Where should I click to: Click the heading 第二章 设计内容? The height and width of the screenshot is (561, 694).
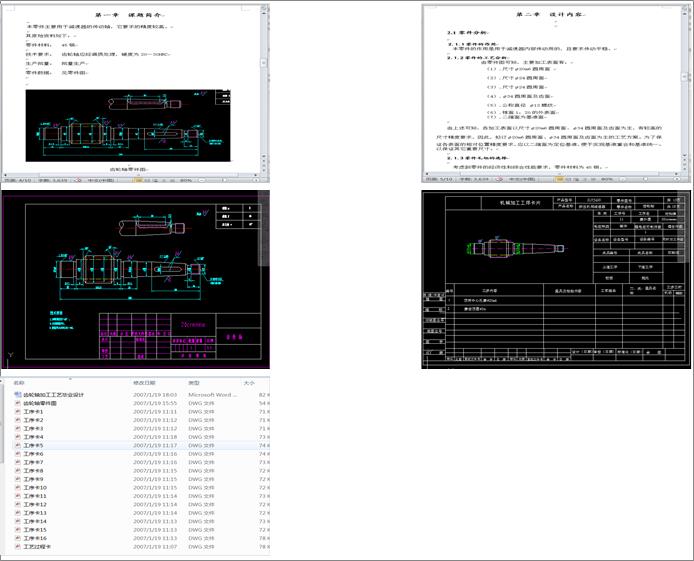(551, 14)
